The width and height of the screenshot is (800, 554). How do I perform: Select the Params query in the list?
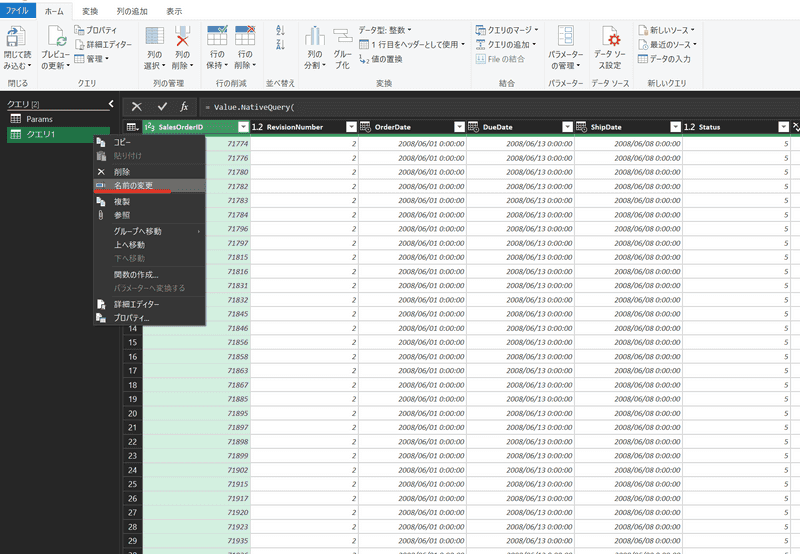pos(39,119)
